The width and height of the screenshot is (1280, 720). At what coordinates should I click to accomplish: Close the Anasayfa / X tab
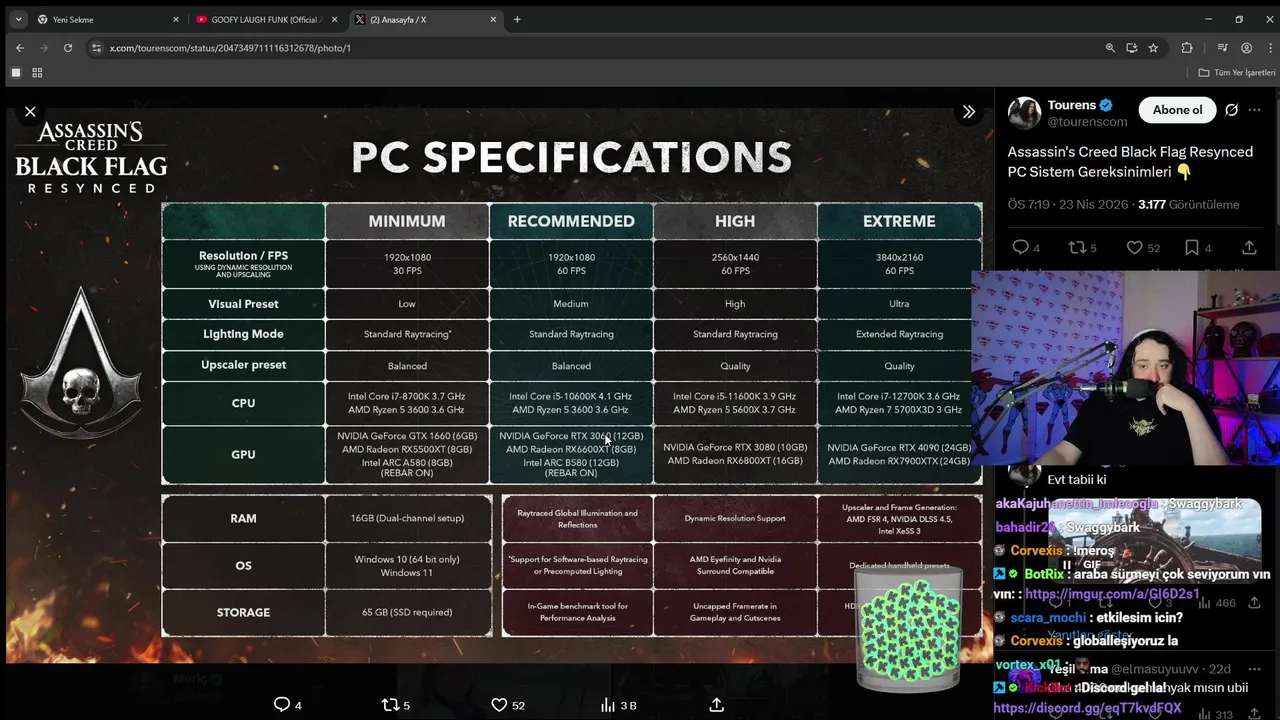pyautogui.click(x=493, y=19)
